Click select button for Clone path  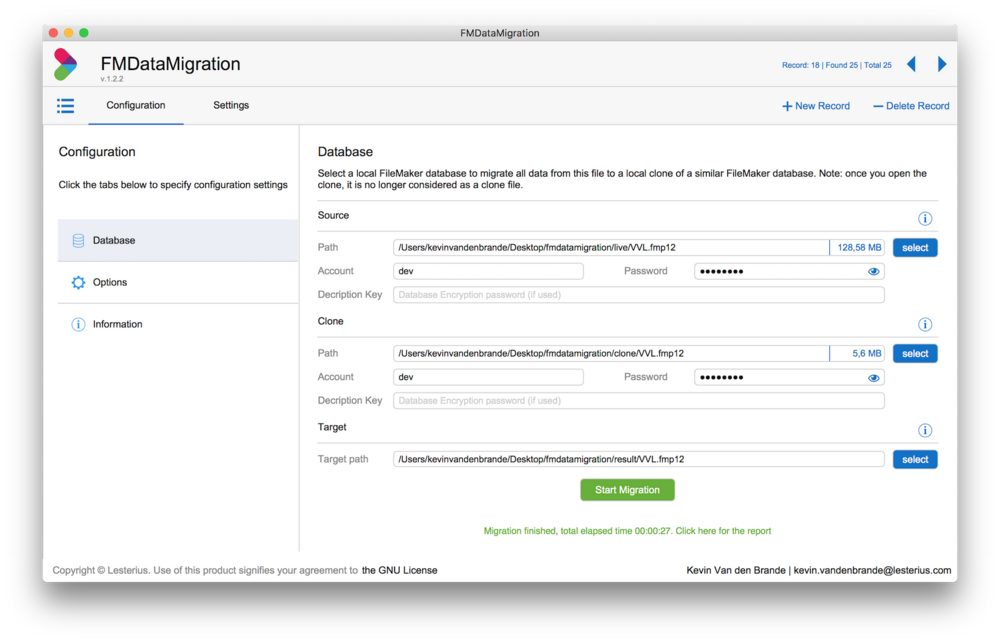915,353
